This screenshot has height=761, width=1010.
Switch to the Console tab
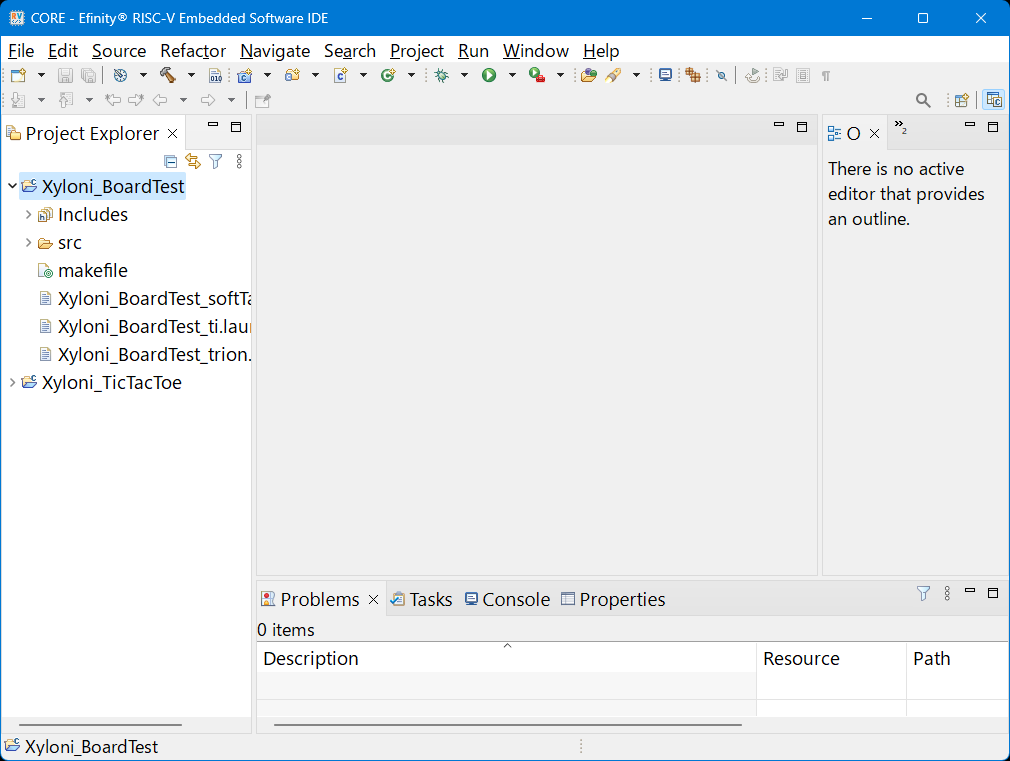click(507, 600)
